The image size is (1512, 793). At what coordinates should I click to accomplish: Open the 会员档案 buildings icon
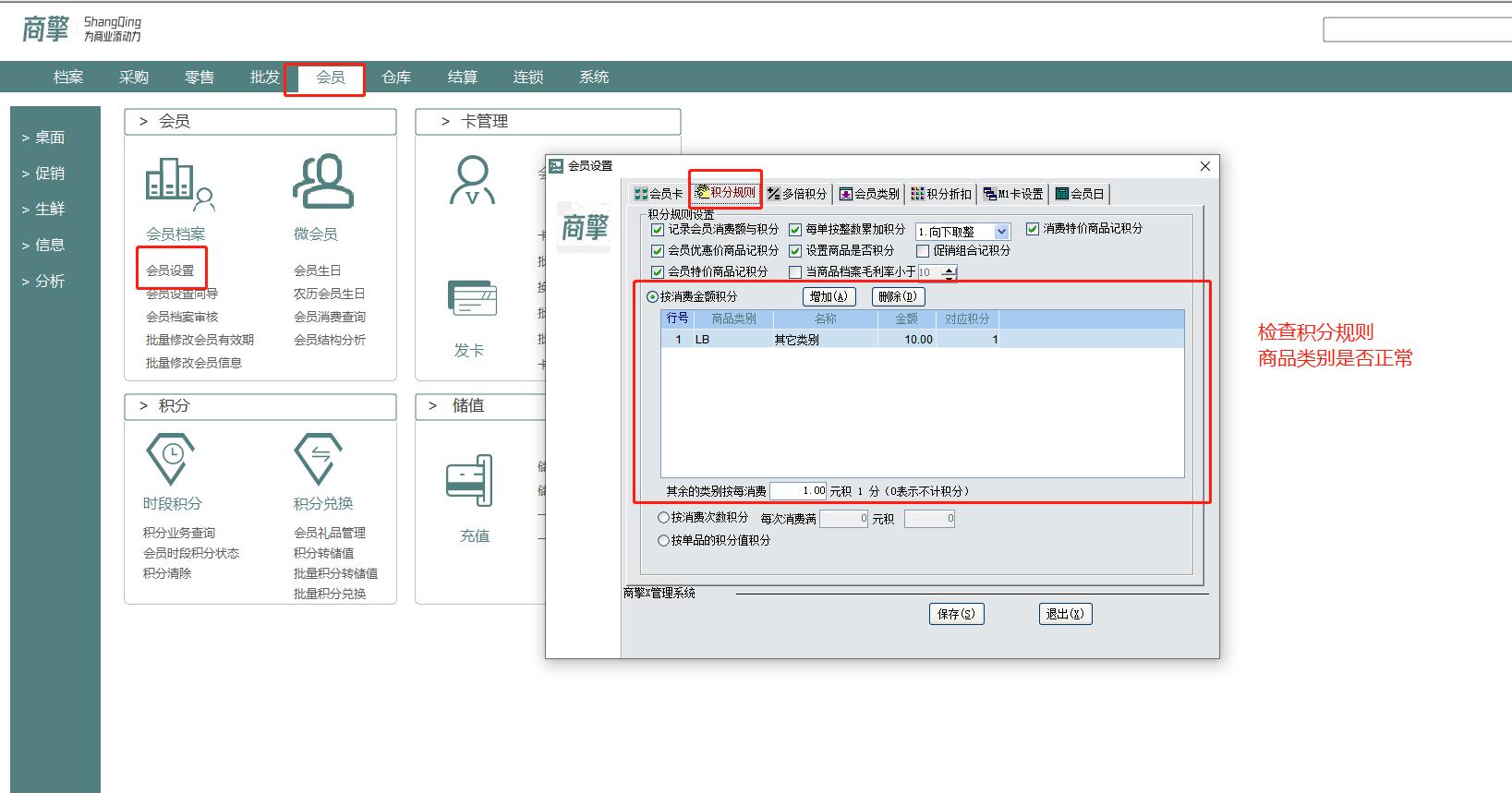pos(180,183)
